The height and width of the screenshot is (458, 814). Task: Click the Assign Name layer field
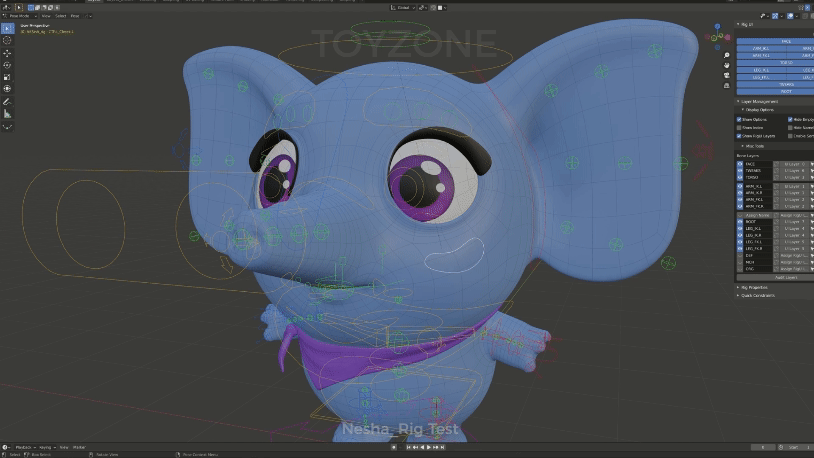tap(758, 215)
